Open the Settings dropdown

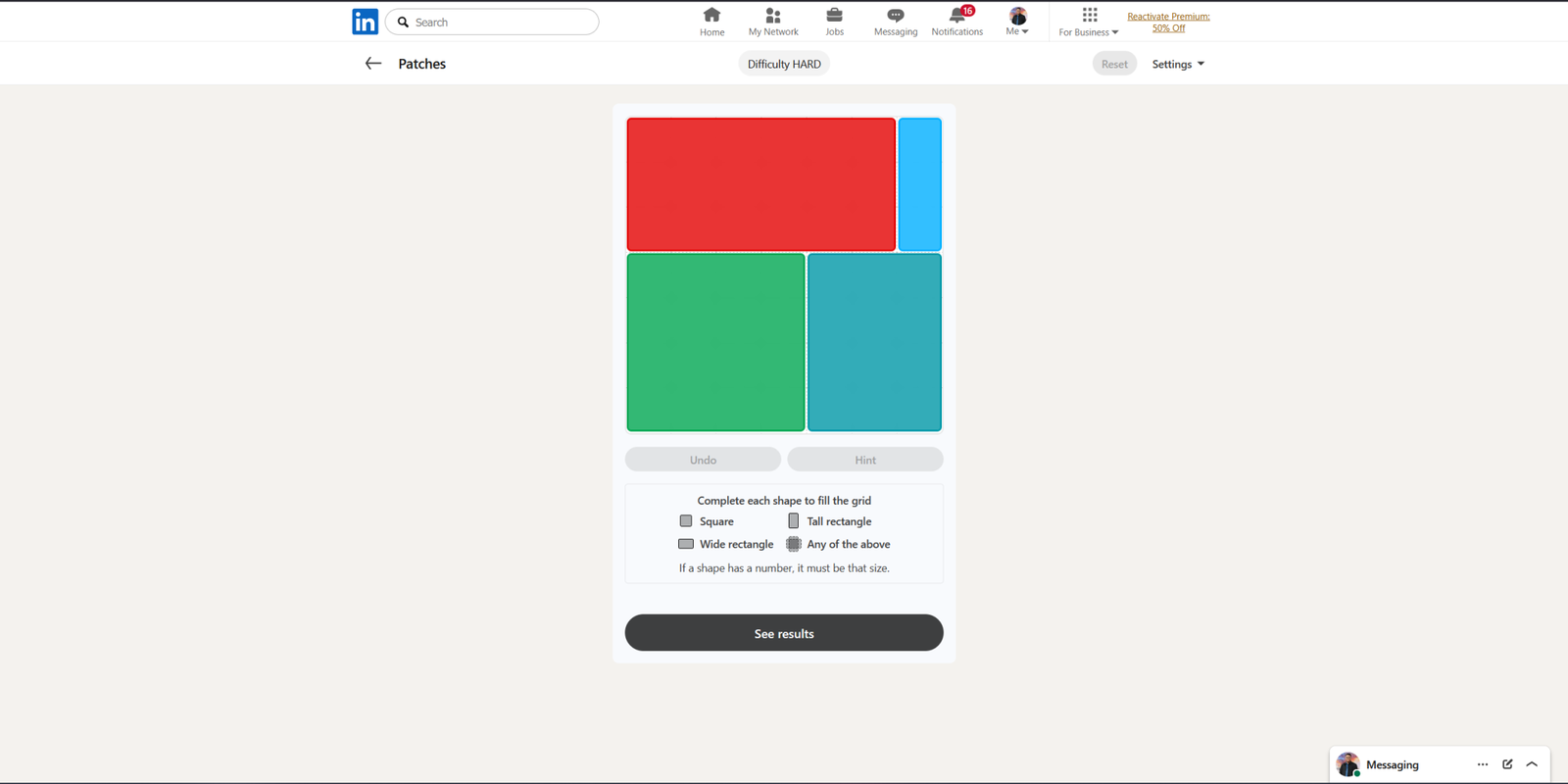click(1177, 65)
